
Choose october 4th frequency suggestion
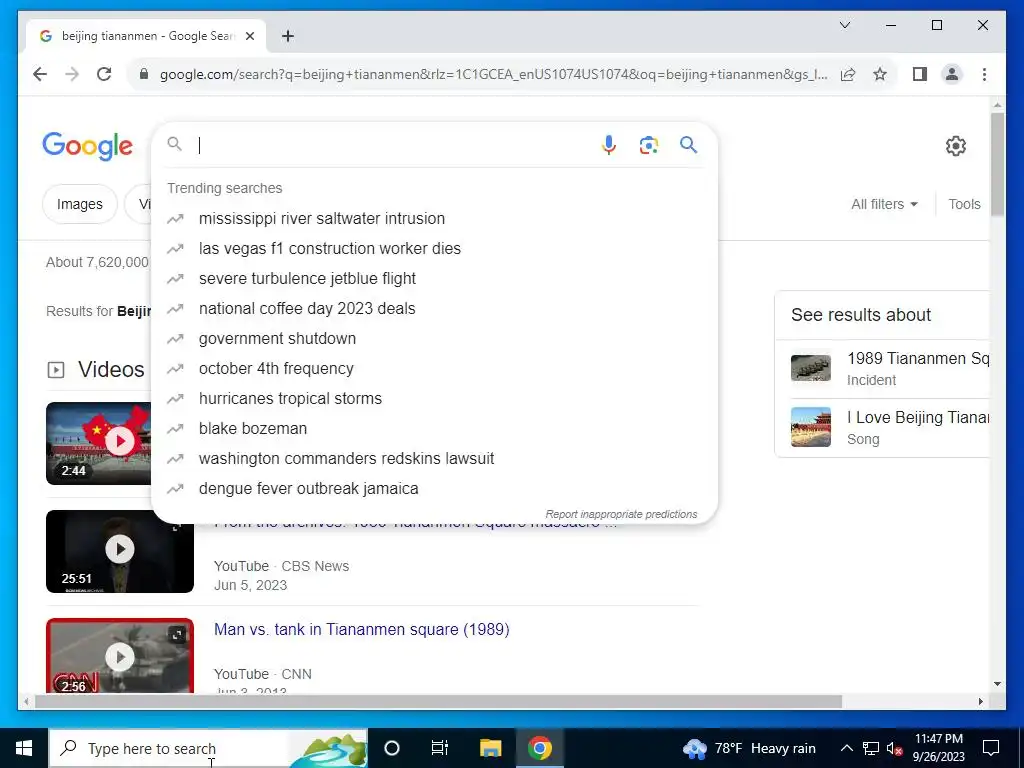[434, 368]
